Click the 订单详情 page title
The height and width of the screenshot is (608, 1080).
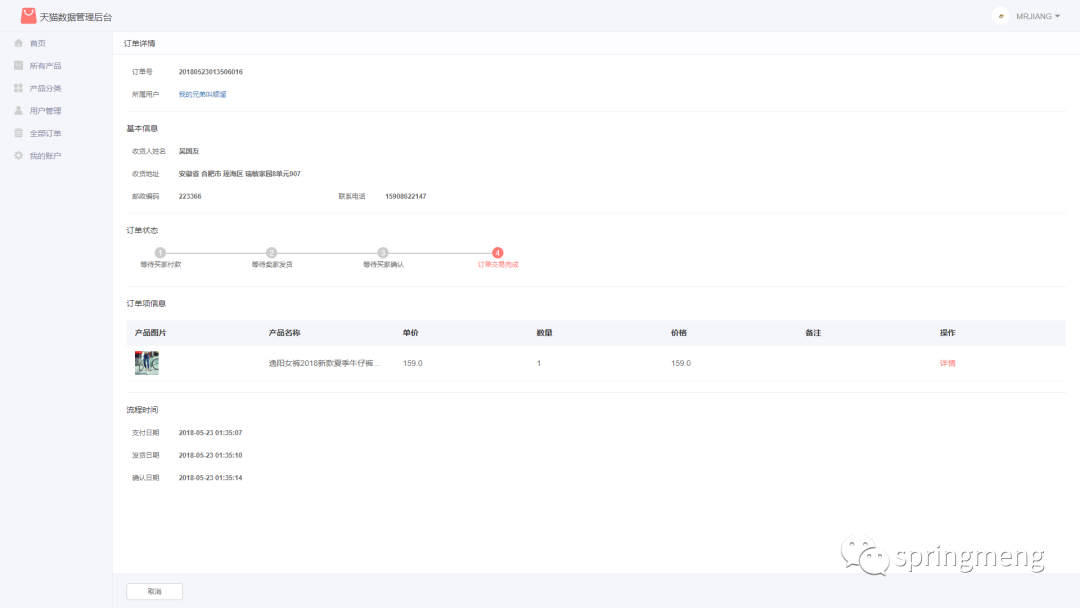click(140, 43)
